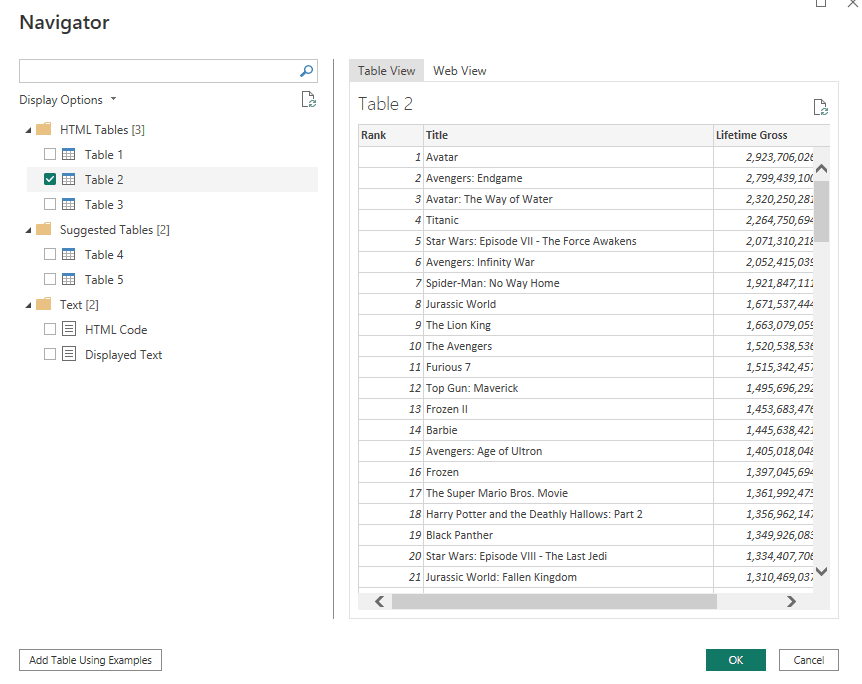Check the Displayed Text checkbox
The width and height of the screenshot is (862, 684).
pos(50,354)
